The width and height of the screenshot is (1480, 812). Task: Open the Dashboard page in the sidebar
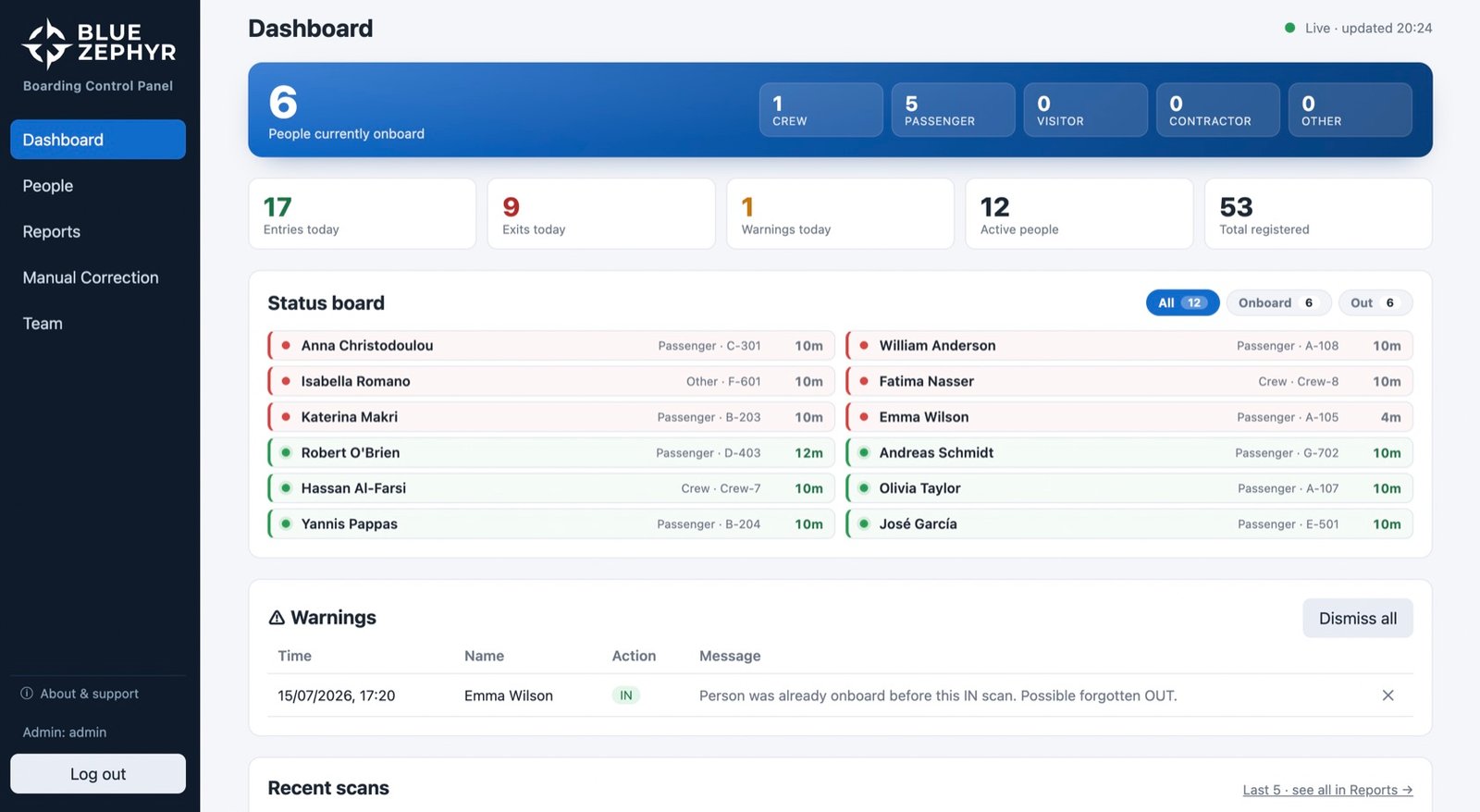click(98, 140)
